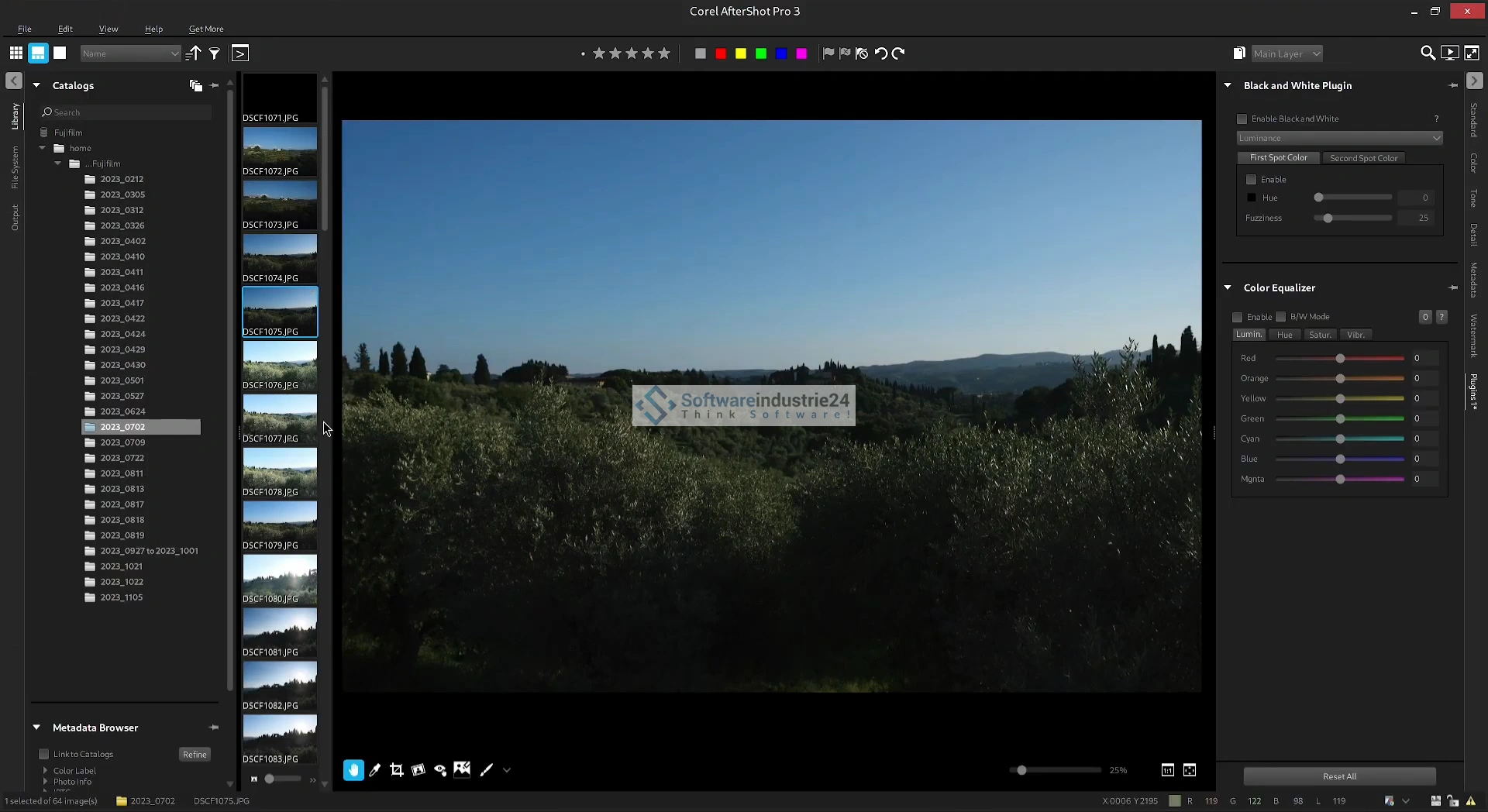The width and height of the screenshot is (1488, 812).
Task: Enable Black and White checkbox
Action: click(1242, 119)
